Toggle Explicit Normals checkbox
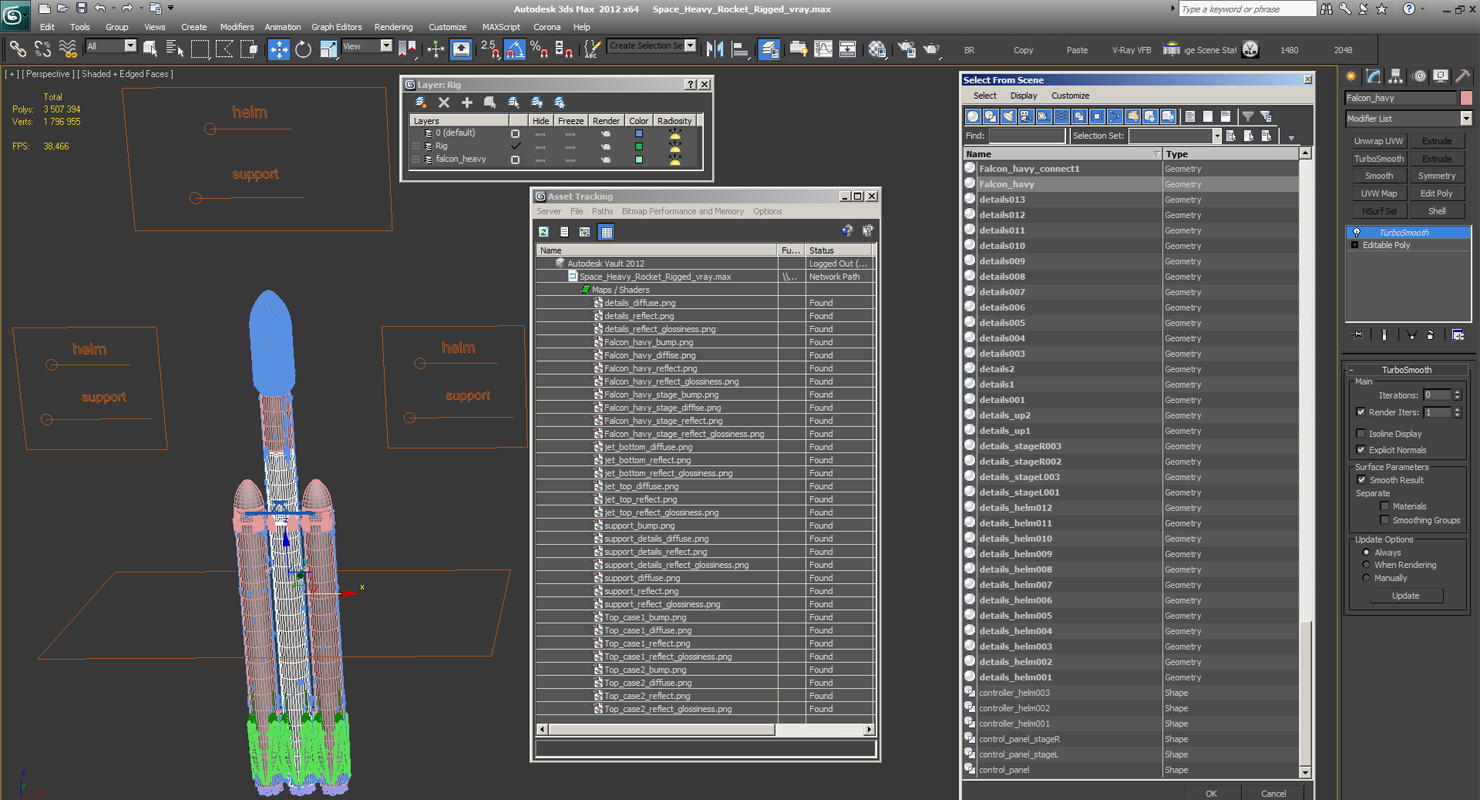This screenshot has height=800, width=1480. (x=1361, y=450)
